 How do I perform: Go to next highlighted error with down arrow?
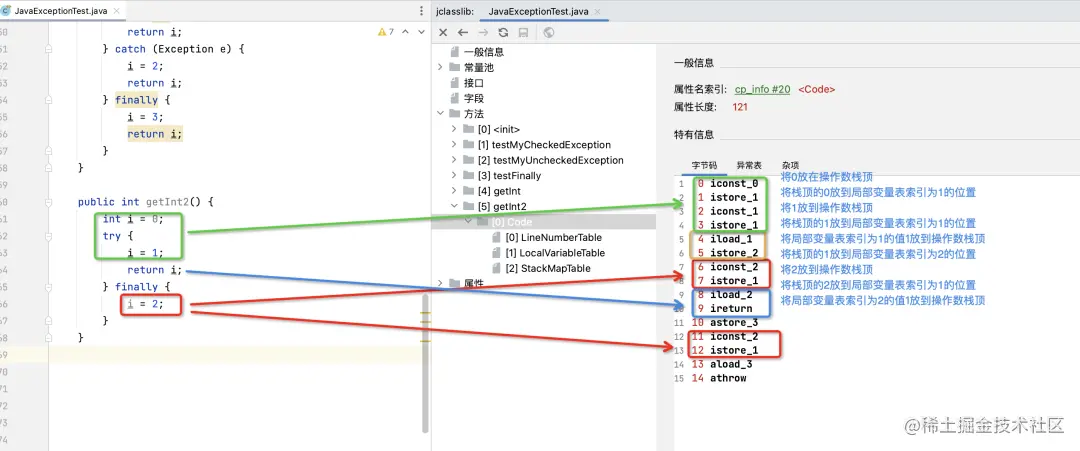coord(421,32)
